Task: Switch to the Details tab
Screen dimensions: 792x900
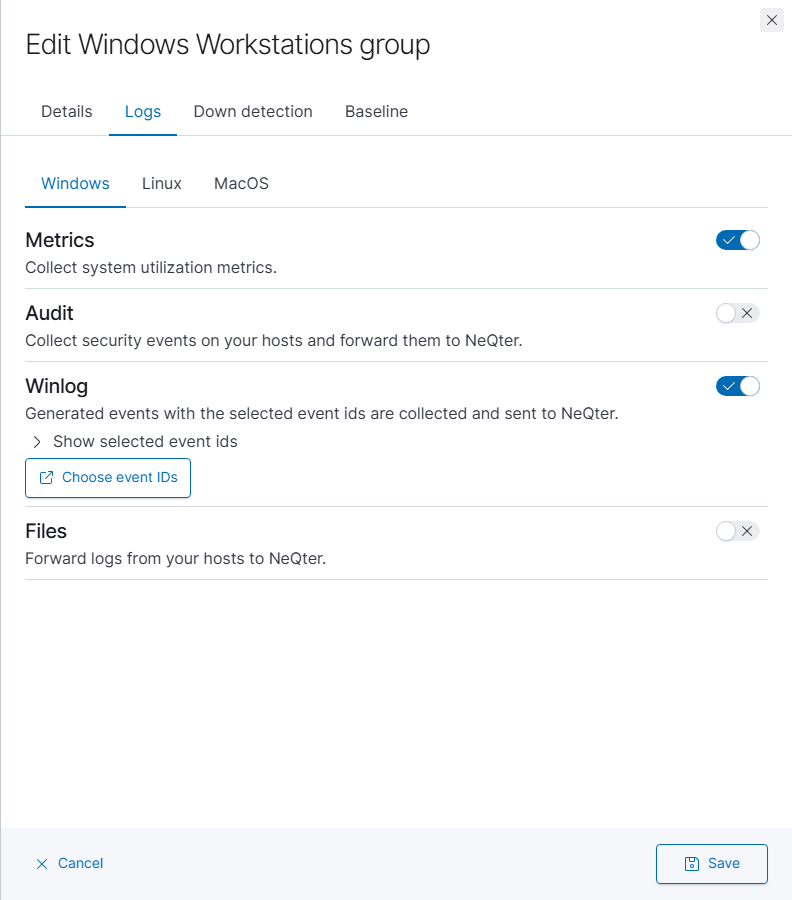Action: click(67, 111)
